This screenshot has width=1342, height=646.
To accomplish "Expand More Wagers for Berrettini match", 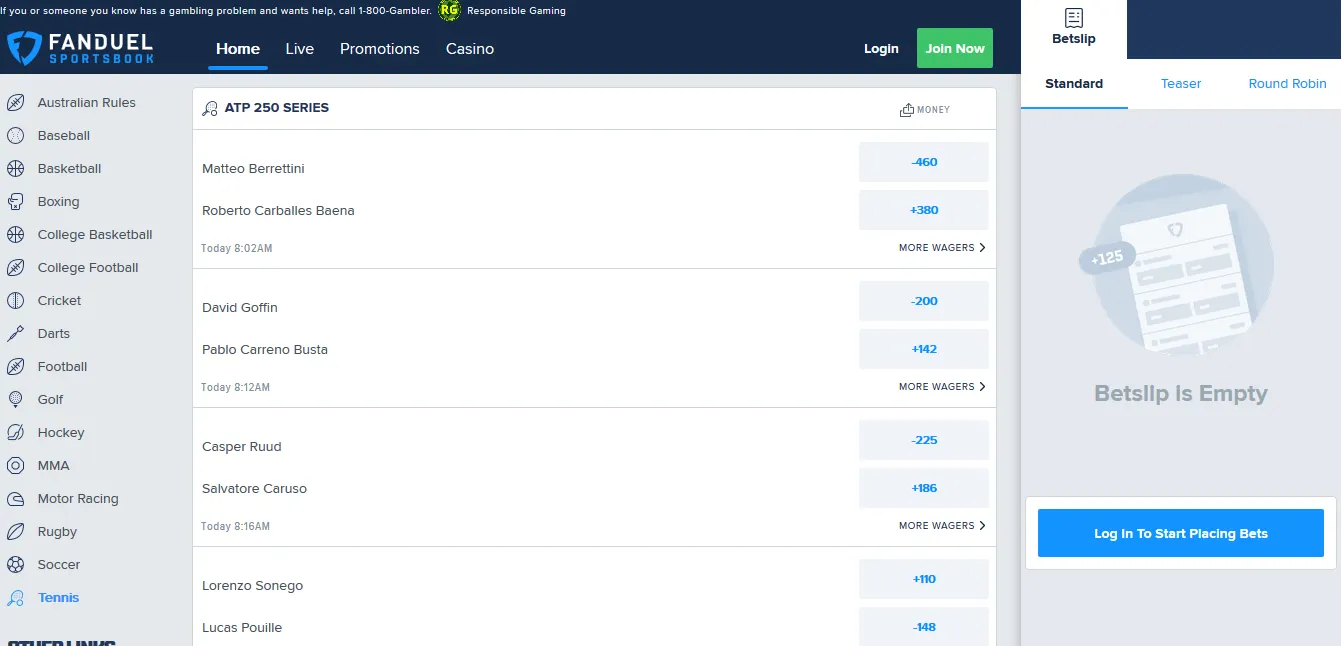I will click(x=941, y=248).
